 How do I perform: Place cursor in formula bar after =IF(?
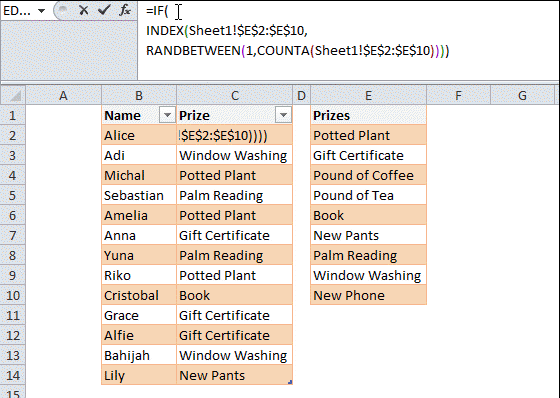point(169,11)
